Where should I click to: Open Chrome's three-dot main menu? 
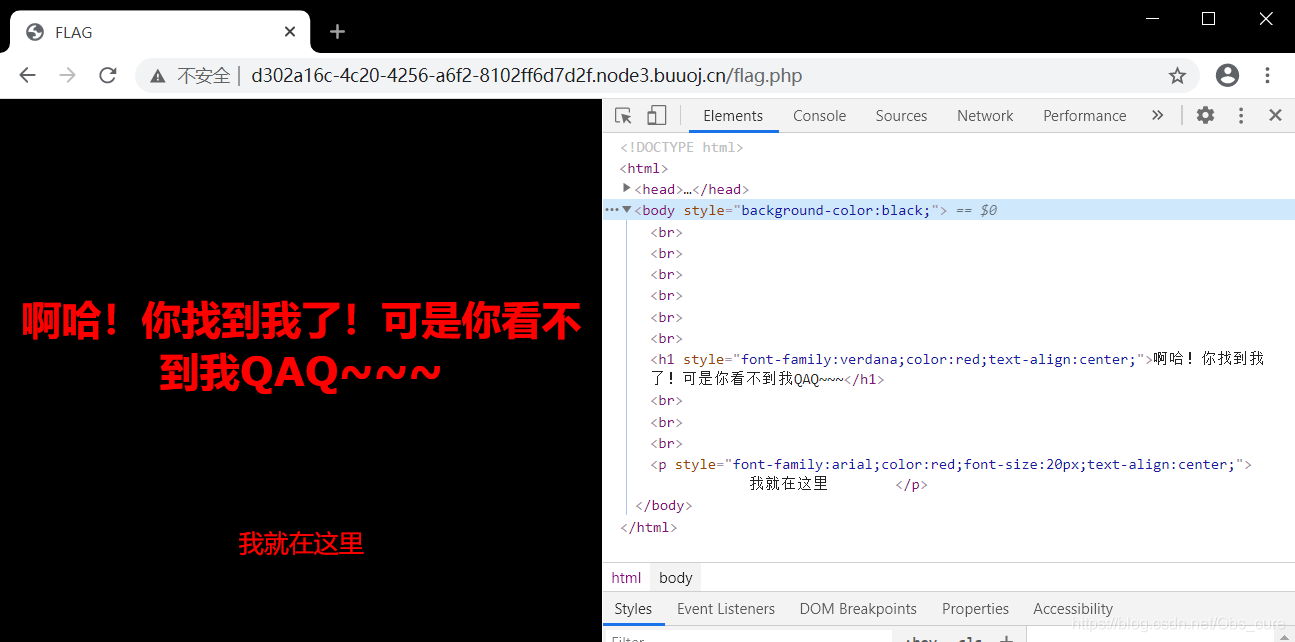(x=1267, y=76)
